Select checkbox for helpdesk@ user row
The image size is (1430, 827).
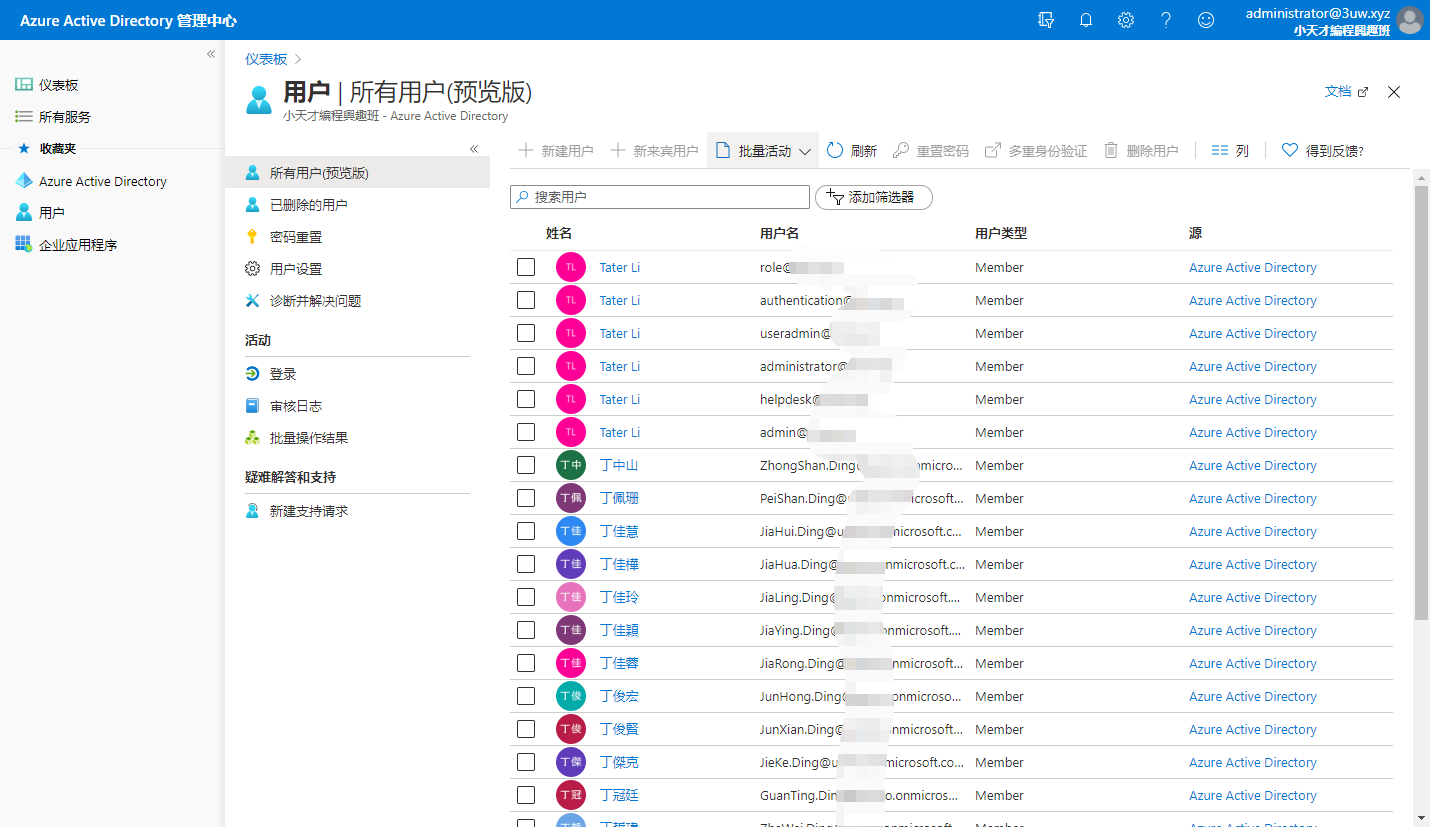click(x=526, y=399)
